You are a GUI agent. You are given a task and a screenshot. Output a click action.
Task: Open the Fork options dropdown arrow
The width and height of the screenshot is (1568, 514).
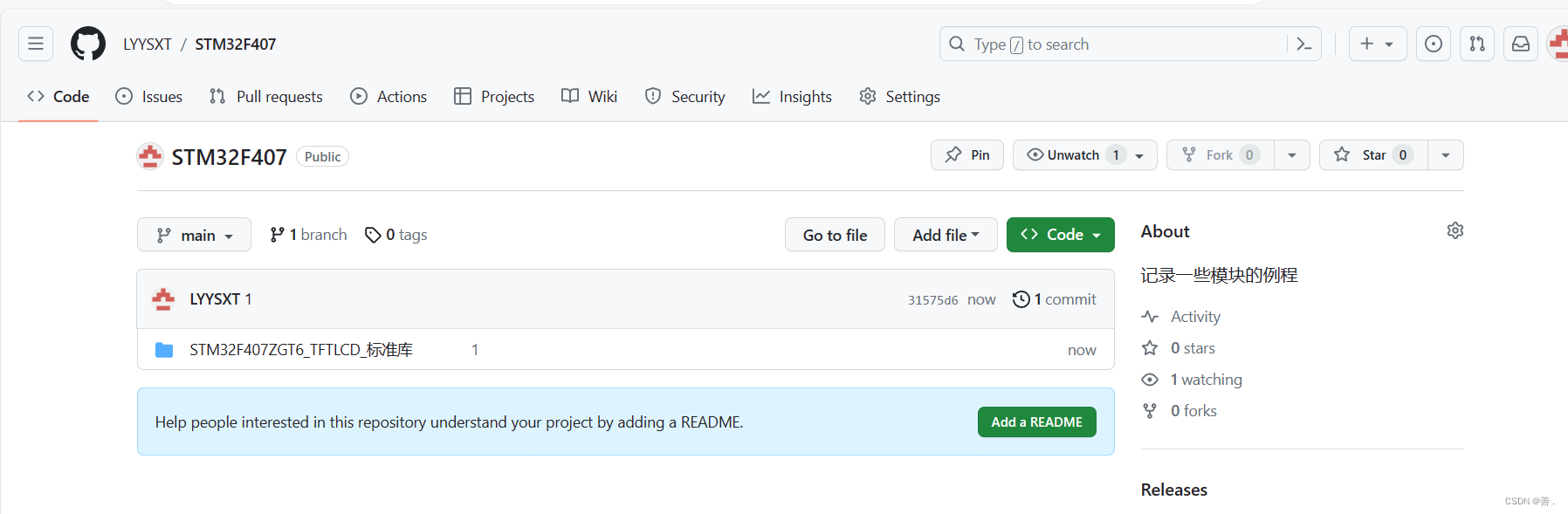tap(1292, 155)
